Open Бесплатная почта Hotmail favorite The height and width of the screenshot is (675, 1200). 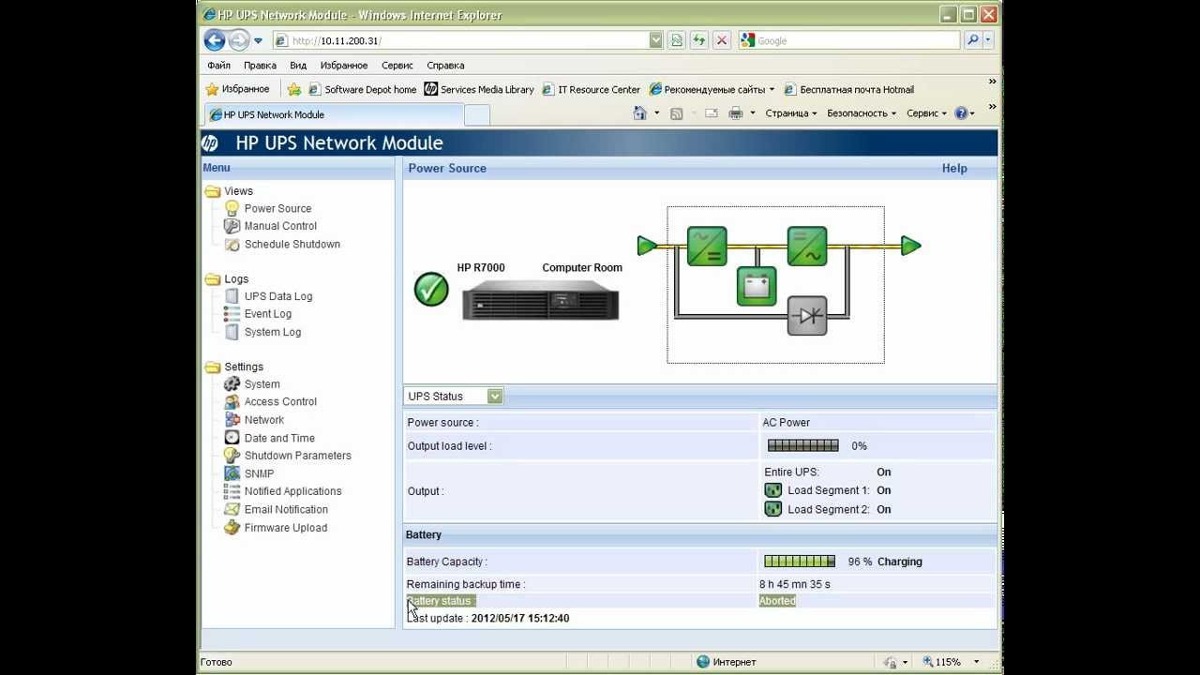pyautogui.click(x=849, y=89)
